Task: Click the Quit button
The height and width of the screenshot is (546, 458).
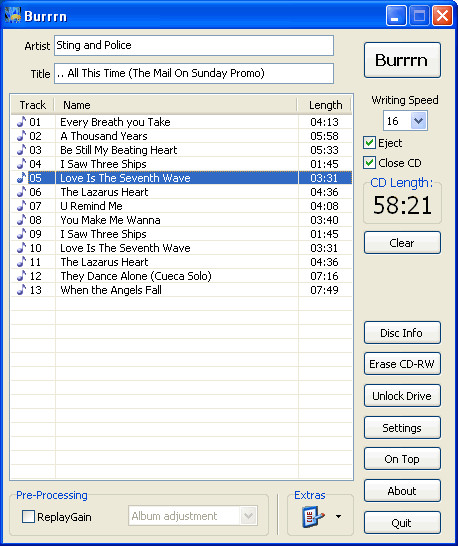Action: click(x=402, y=523)
